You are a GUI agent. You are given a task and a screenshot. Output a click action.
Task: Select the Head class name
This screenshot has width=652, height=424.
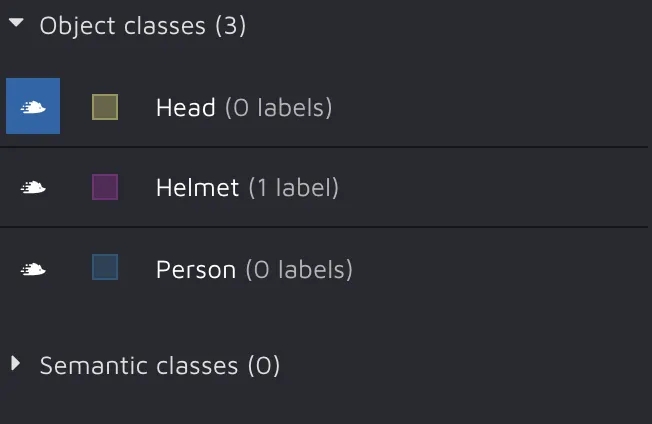pyautogui.click(x=185, y=107)
